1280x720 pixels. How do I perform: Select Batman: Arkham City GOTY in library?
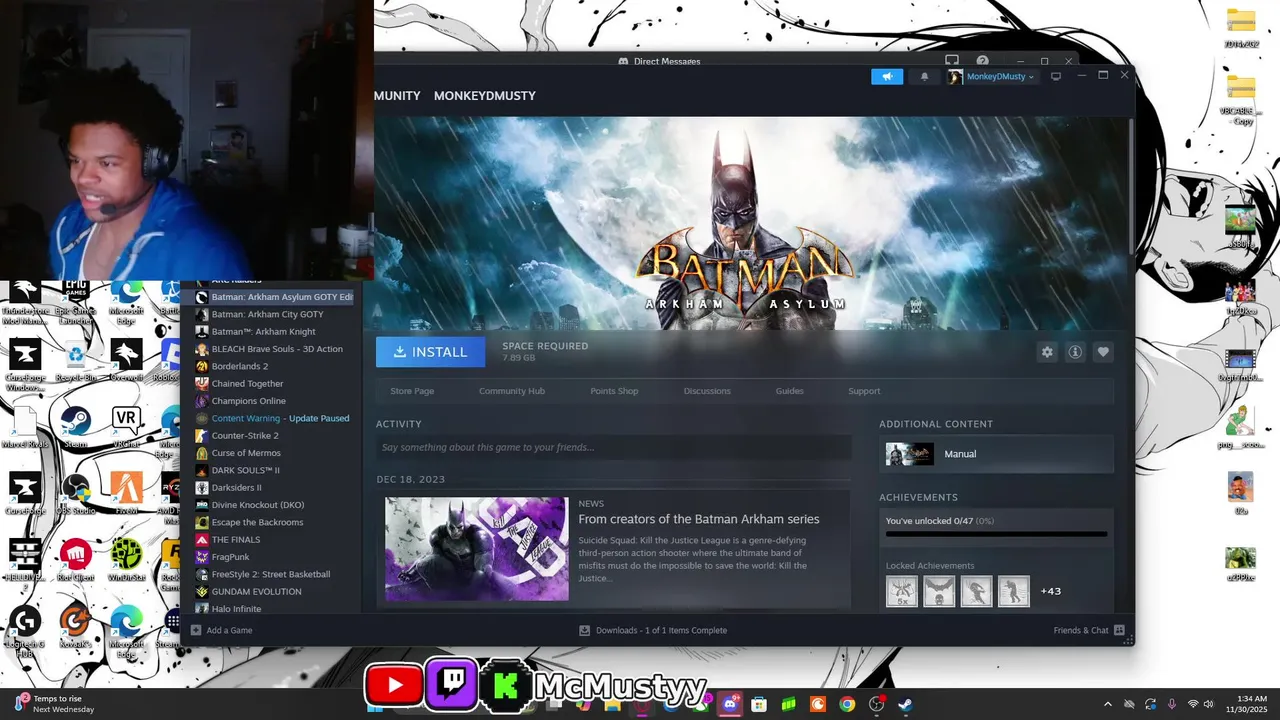267,314
